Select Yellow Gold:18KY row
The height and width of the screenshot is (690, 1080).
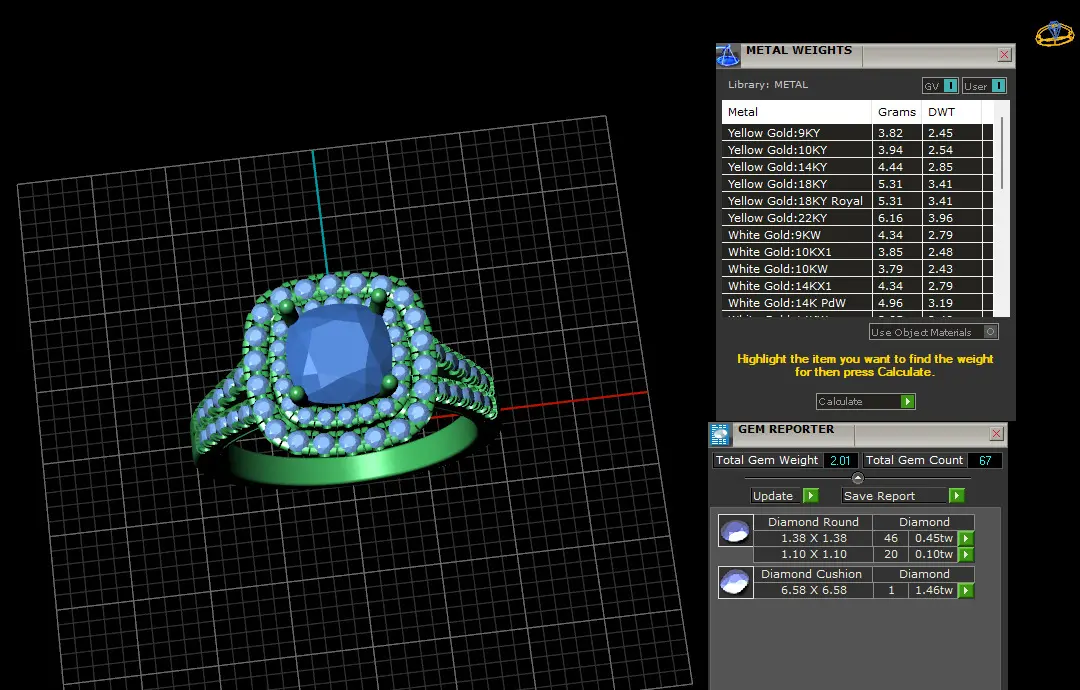pyautogui.click(x=858, y=184)
